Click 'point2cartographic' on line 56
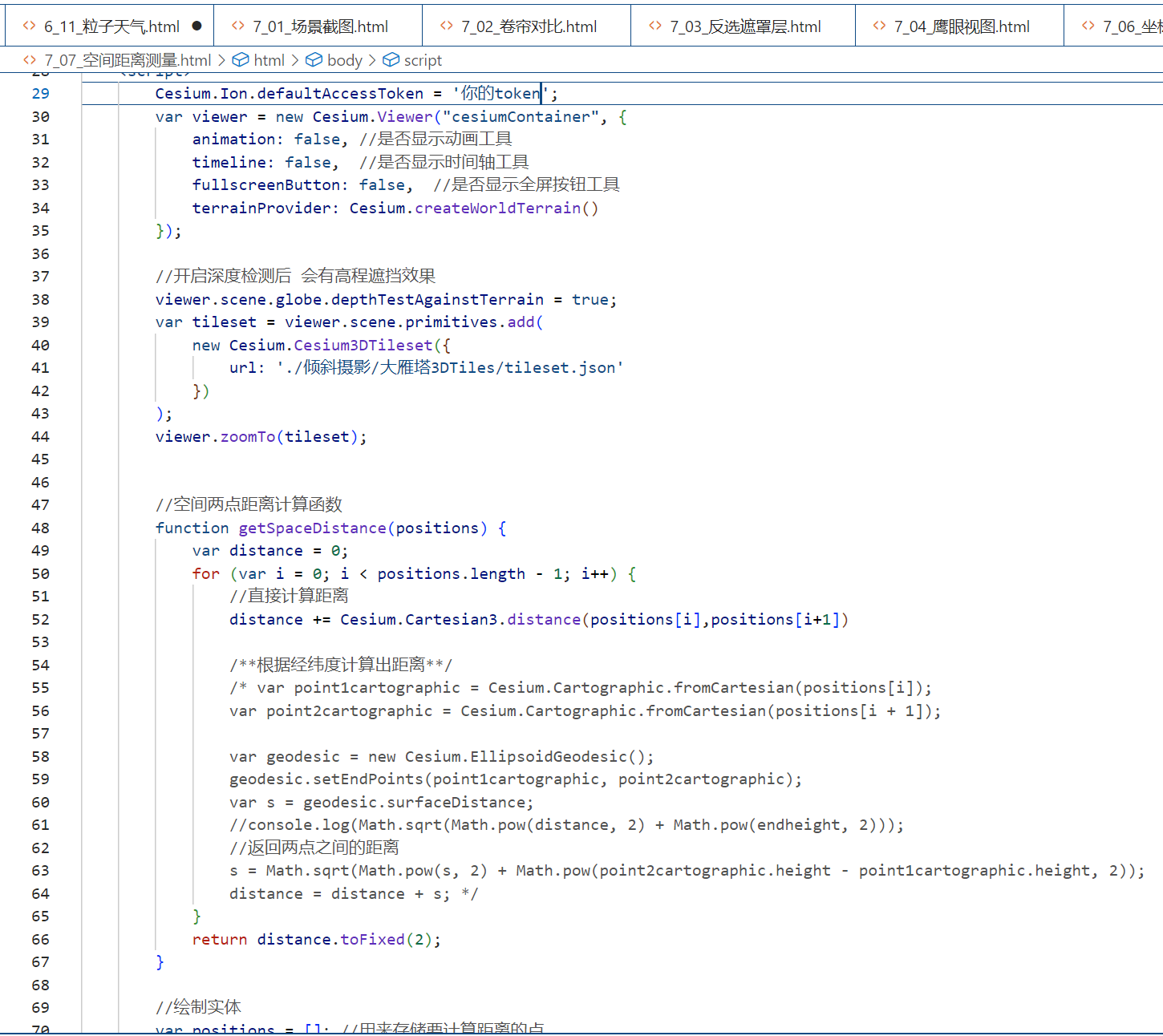Image resolution: width=1163 pixels, height=1036 pixels. coord(350,710)
